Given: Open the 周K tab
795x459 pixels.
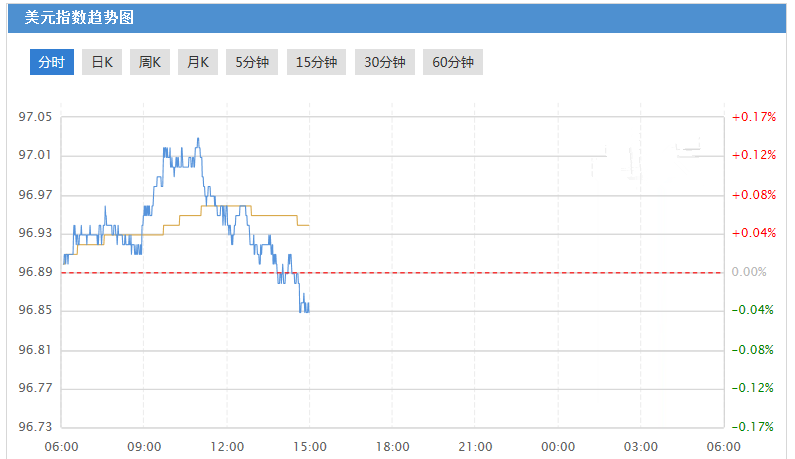Looking at the screenshot, I should click(x=150, y=62).
